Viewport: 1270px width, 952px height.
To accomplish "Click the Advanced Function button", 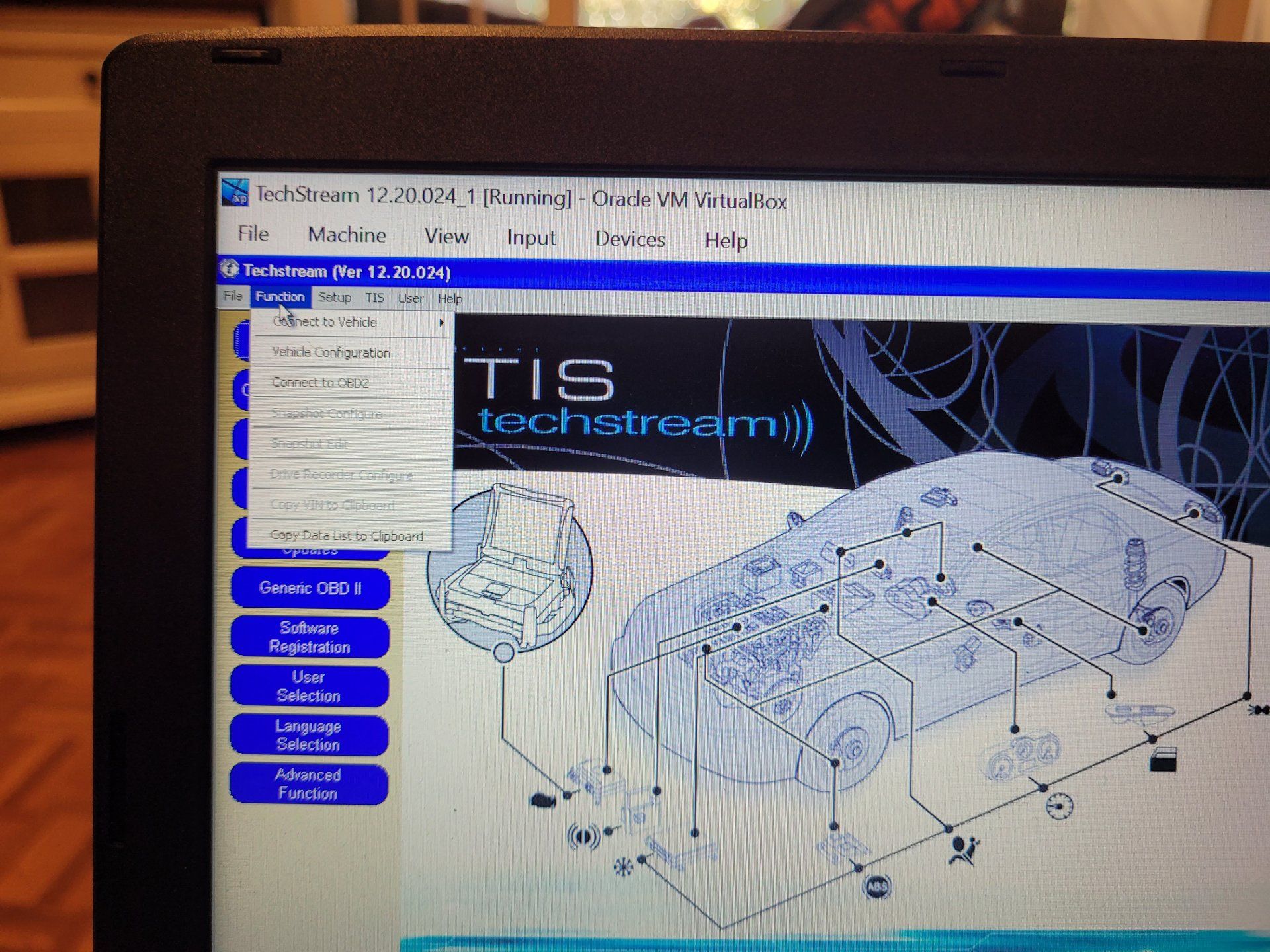I will click(308, 784).
